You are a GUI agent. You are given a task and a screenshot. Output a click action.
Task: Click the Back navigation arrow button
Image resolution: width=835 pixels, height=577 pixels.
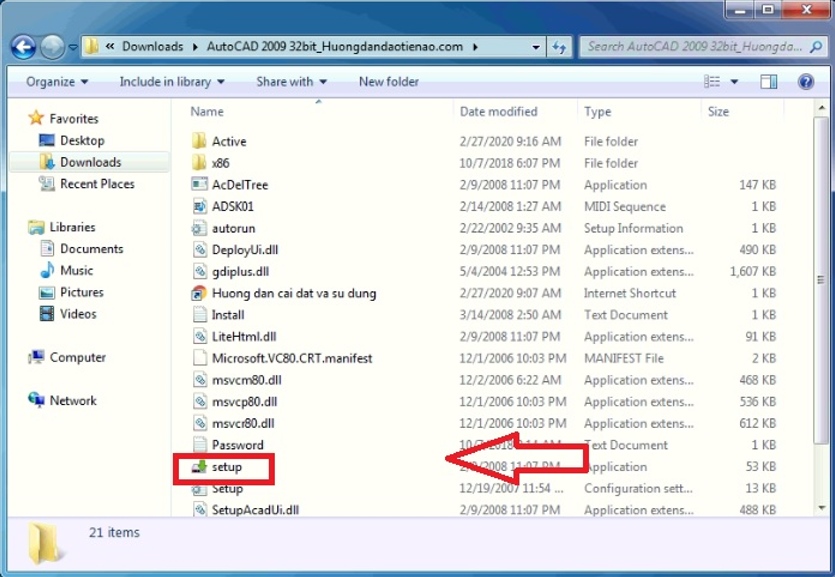pos(24,46)
